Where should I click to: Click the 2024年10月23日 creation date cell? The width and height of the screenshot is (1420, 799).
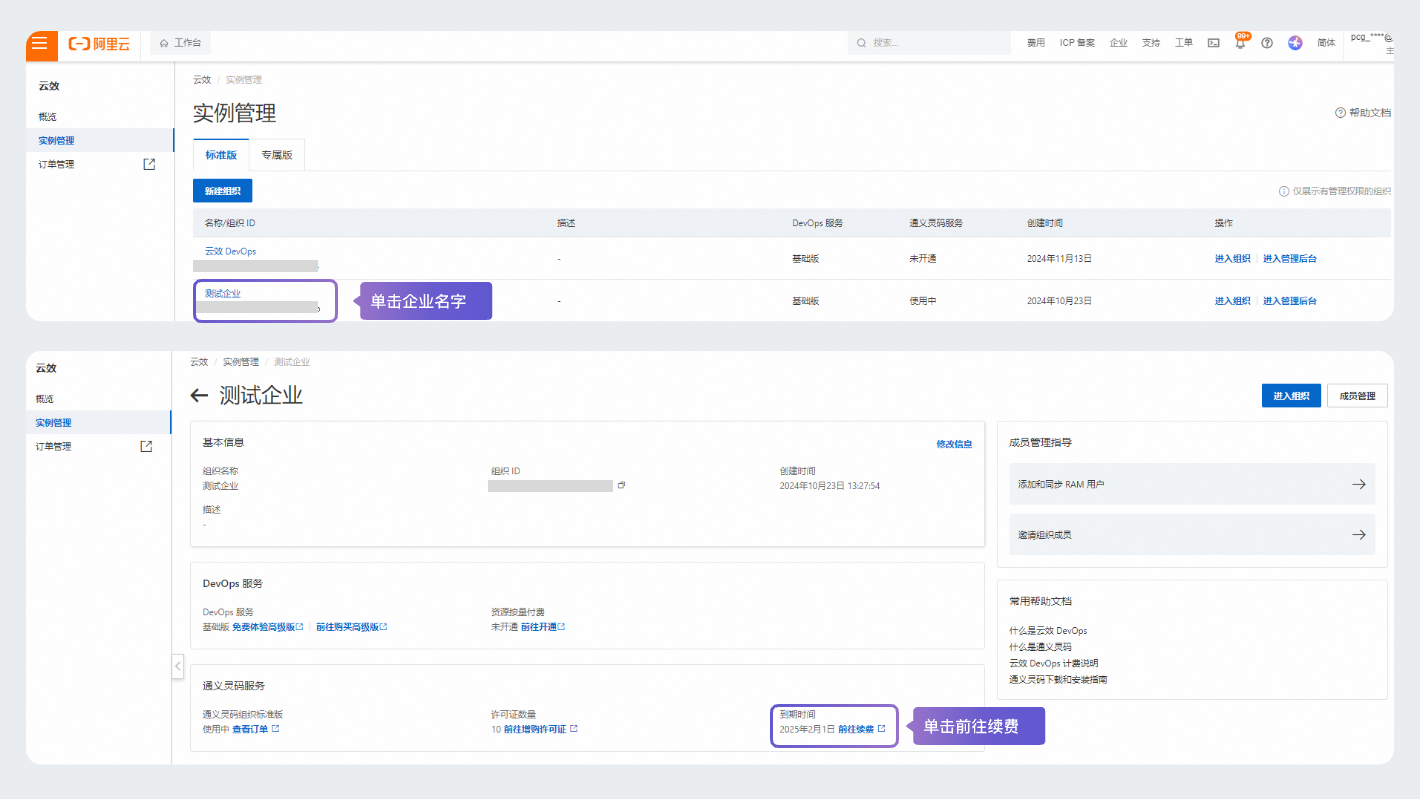click(x=1059, y=301)
